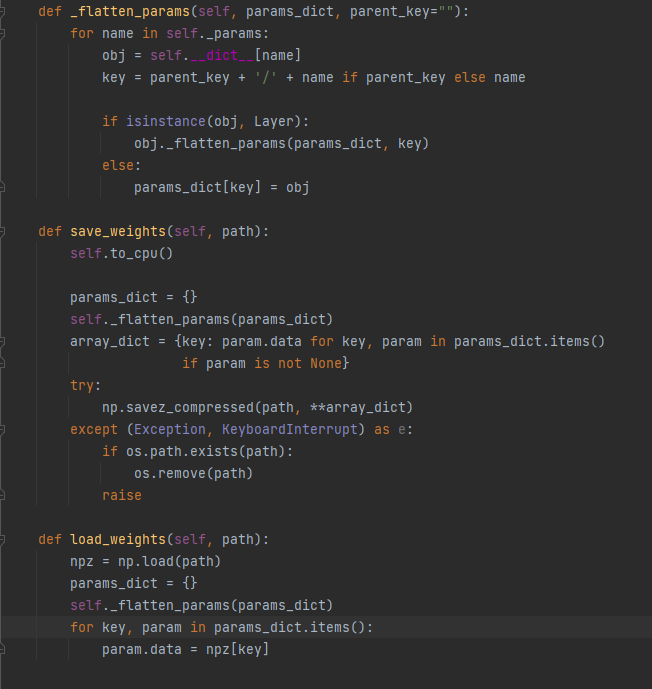Click the Layer class name

(x=274, y=121)
